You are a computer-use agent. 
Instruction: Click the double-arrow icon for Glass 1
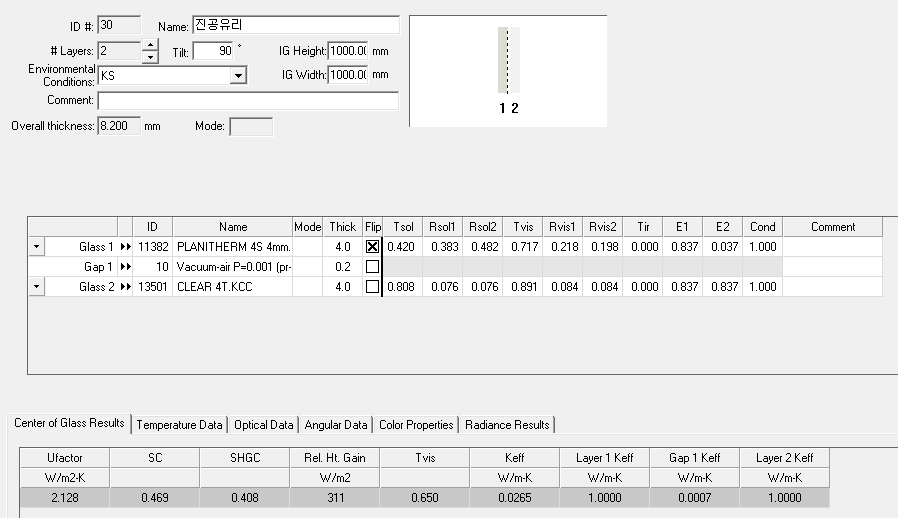(125, 247)
